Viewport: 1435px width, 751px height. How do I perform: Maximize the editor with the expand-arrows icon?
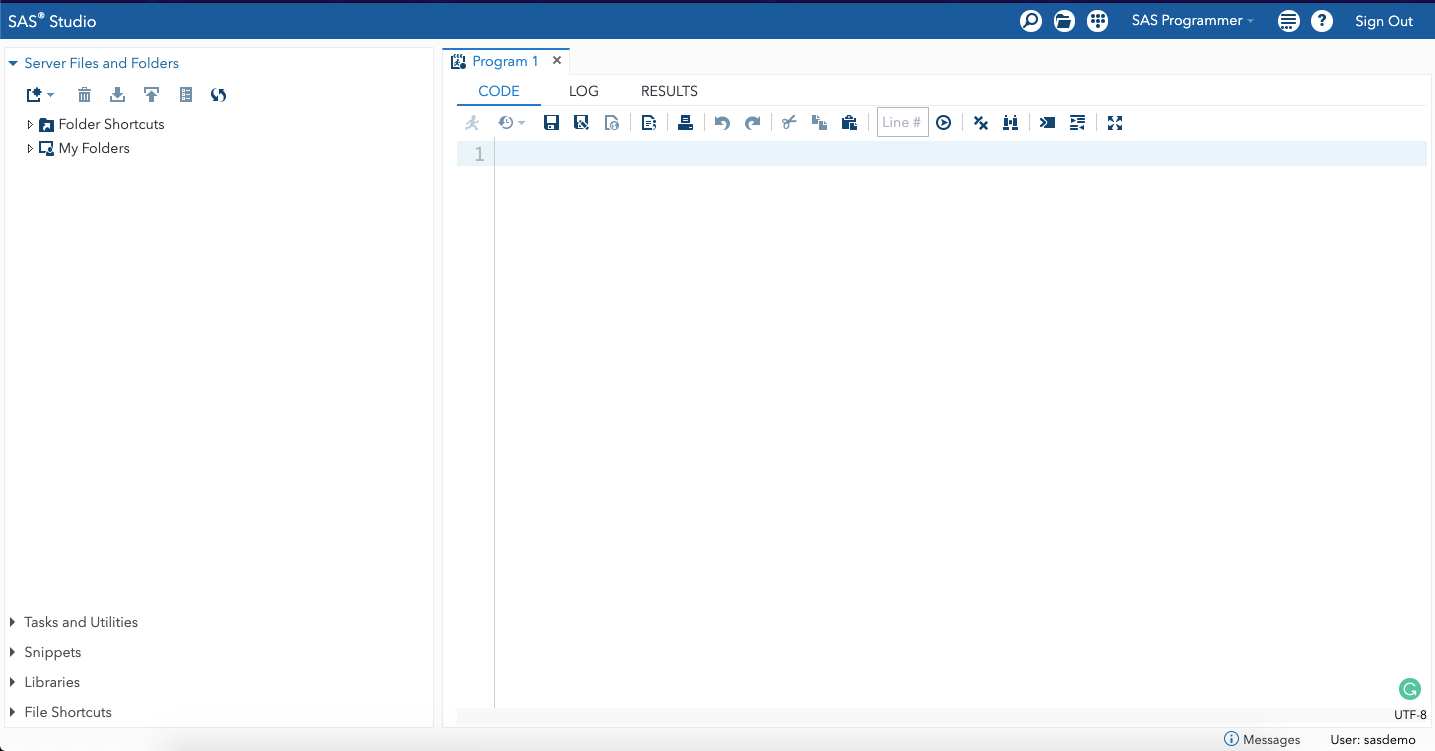[x=1115, y=123]
